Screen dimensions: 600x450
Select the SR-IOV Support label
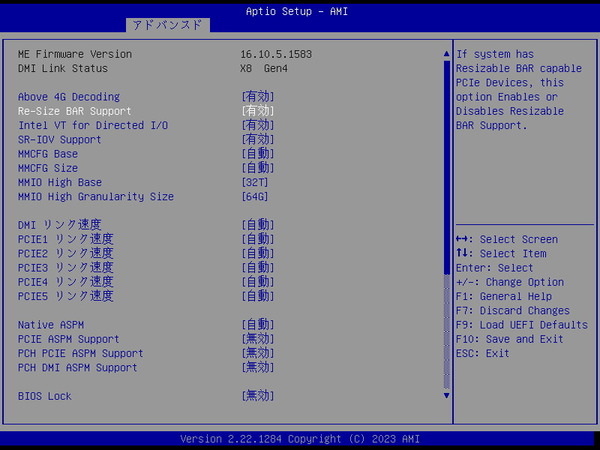click(60, 139)
